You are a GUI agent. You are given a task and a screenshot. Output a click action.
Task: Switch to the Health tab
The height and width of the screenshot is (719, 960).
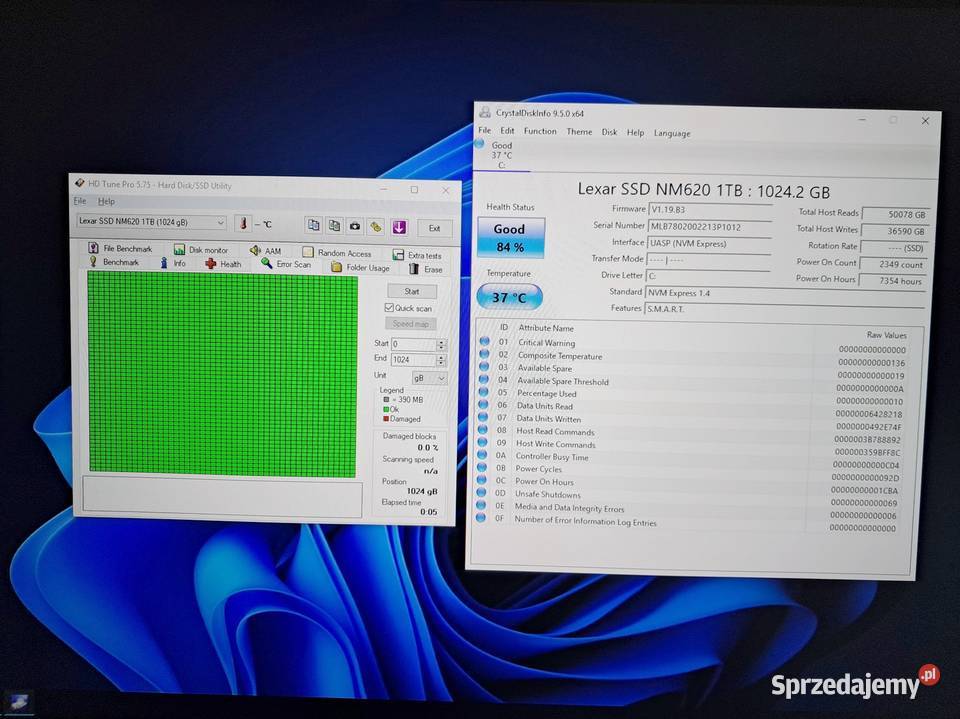[223, 264]
